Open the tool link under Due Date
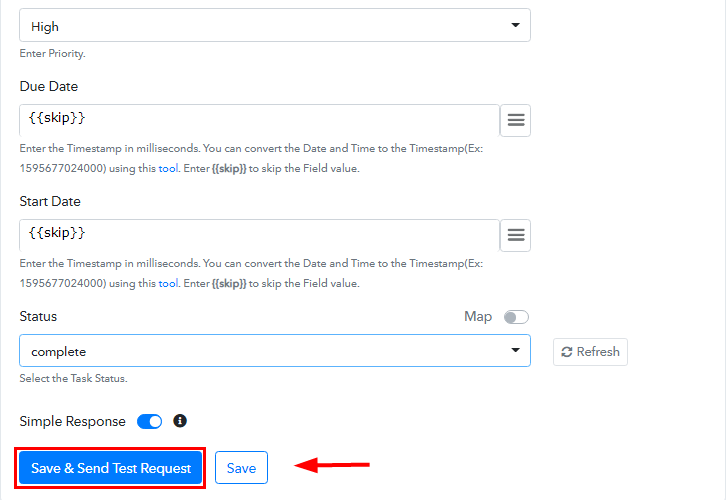 pos(168,168)
